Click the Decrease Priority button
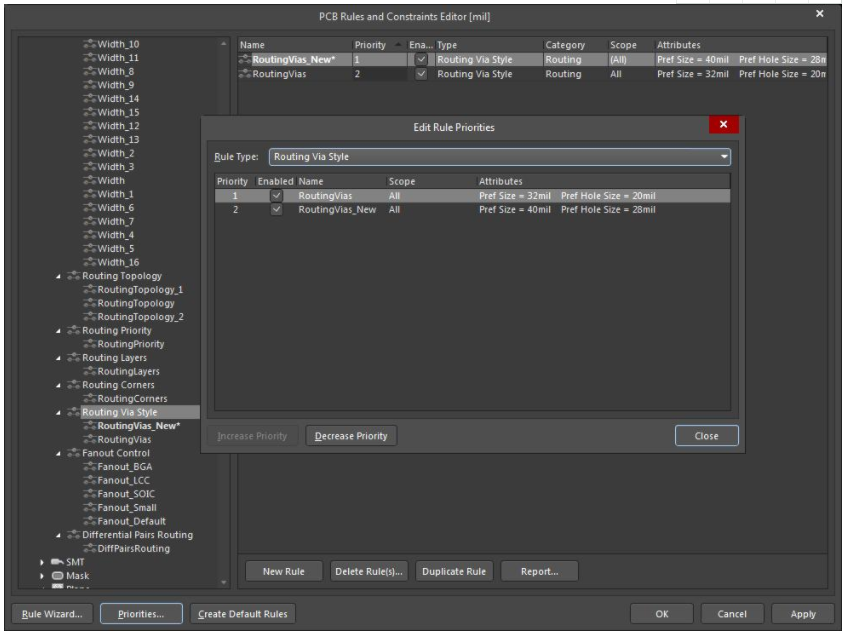The width and height of the screenshot is (848, 636). (x=351, y=435)
